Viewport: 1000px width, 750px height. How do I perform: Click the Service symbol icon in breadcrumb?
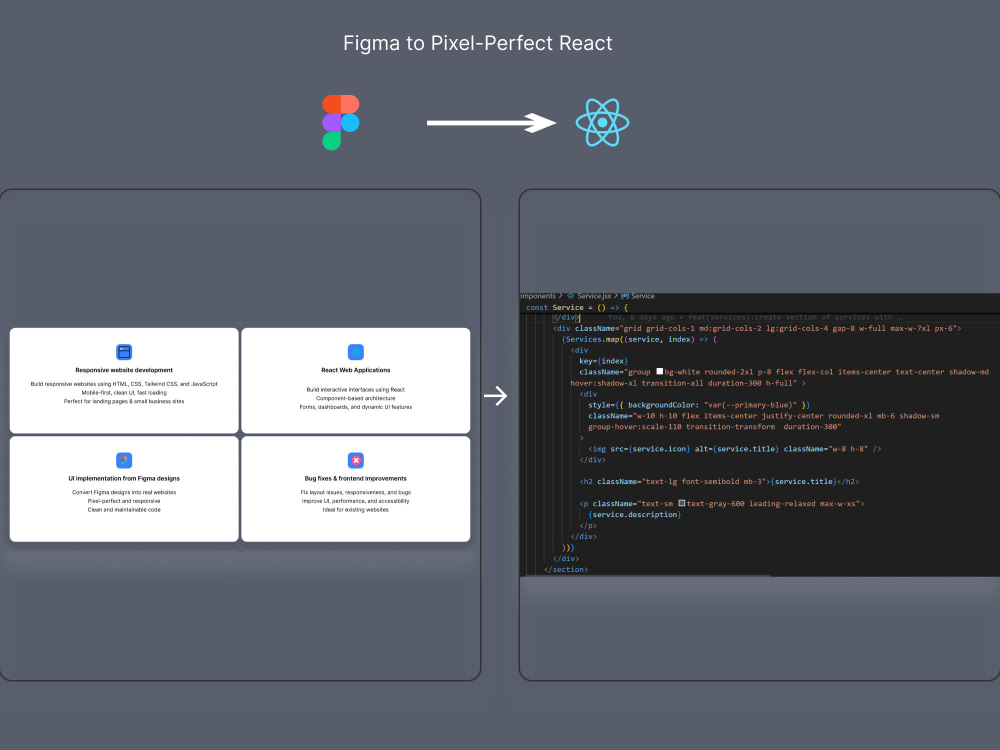pos(625,296)
